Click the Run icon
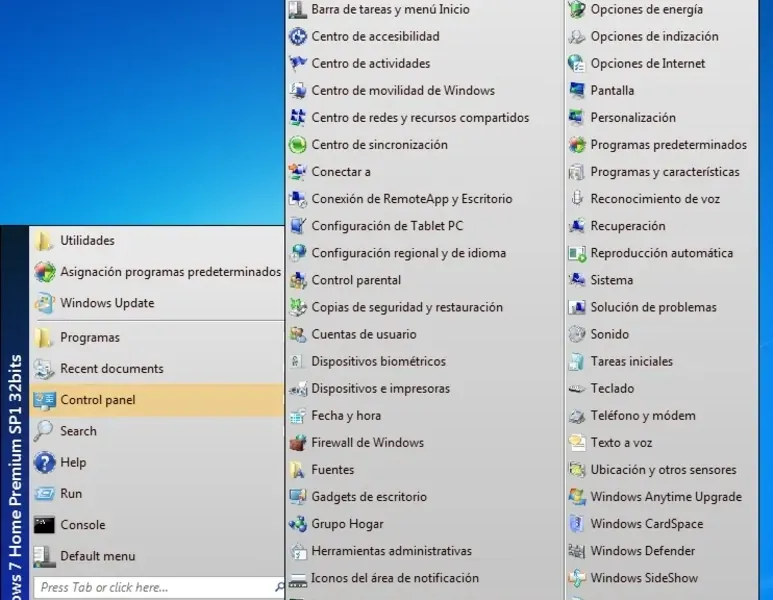773x600 pixels. [44, 494]
